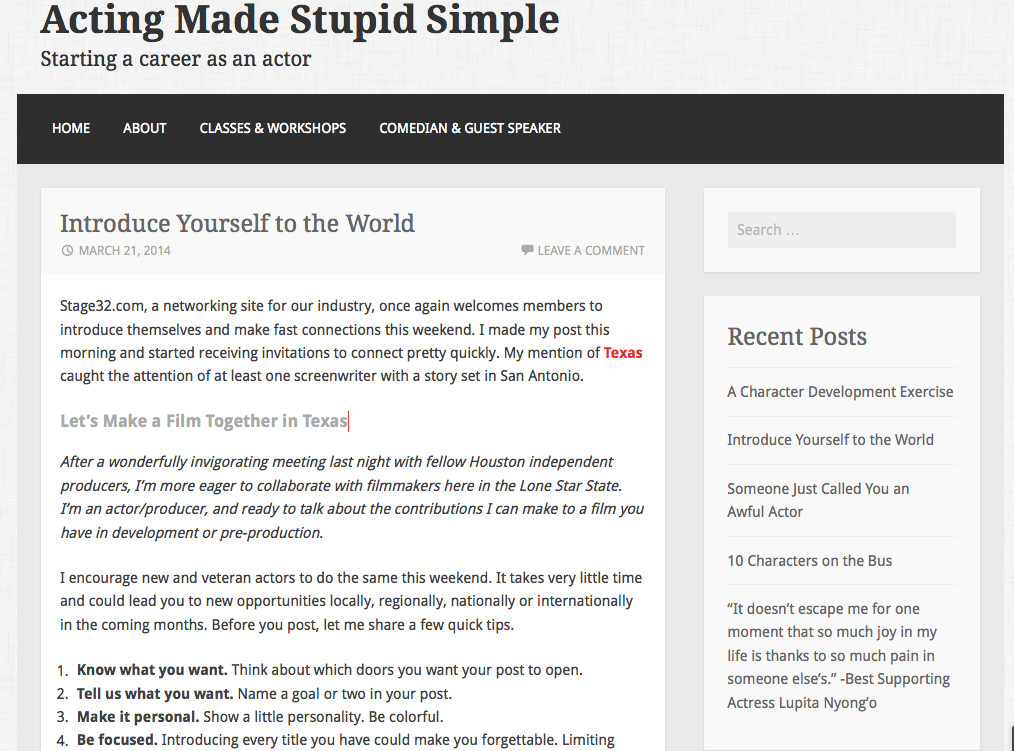Focus the Search input field
Image resolution: width=1014 pixels, height=751 pixels.
(841, 230)
